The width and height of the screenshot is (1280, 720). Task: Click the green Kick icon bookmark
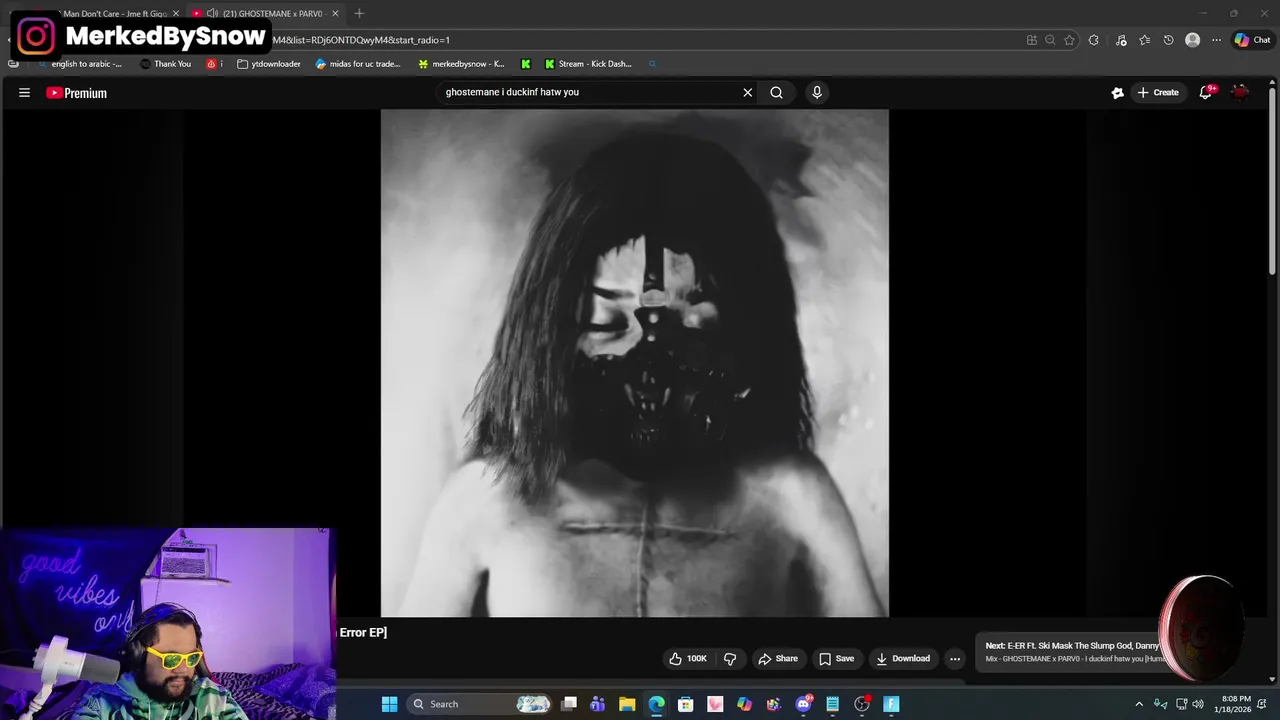pyautogui.click(x=525, y=64)
